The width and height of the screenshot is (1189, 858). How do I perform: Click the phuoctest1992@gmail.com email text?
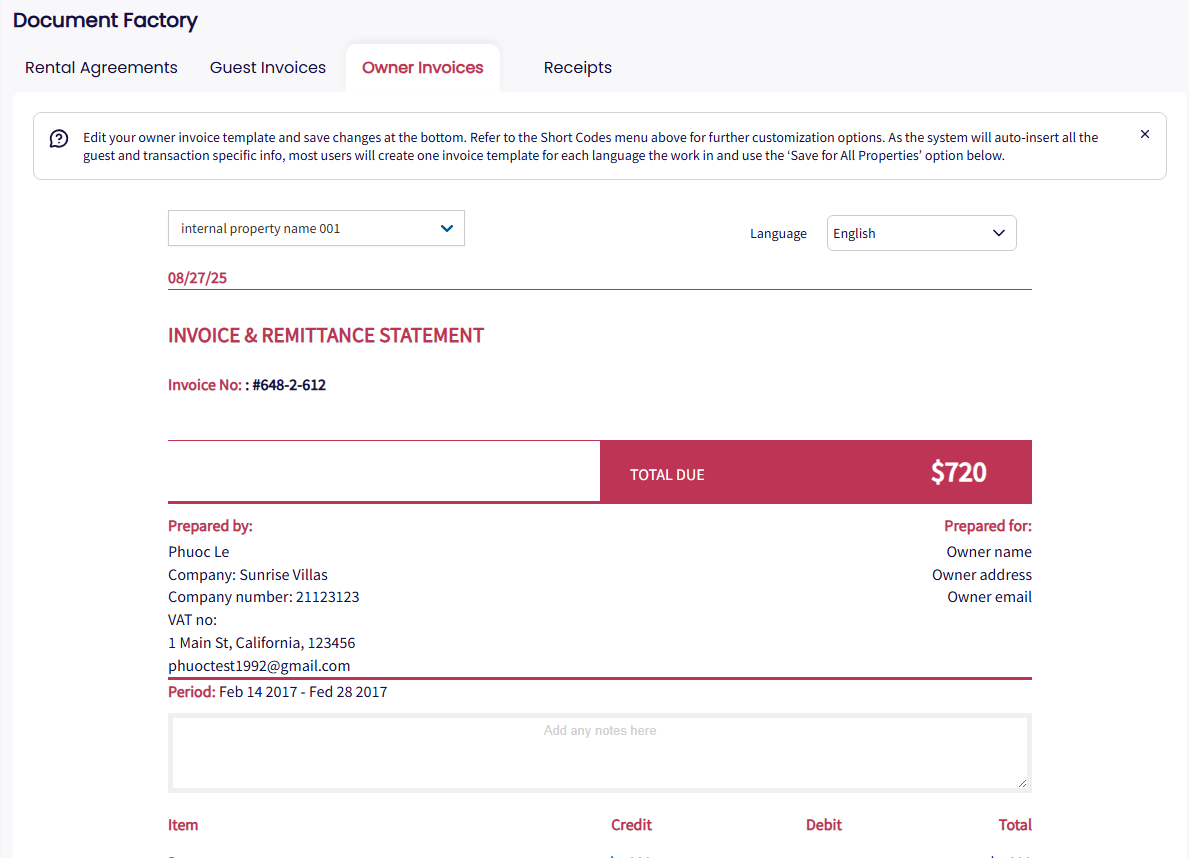pos(259,666)
